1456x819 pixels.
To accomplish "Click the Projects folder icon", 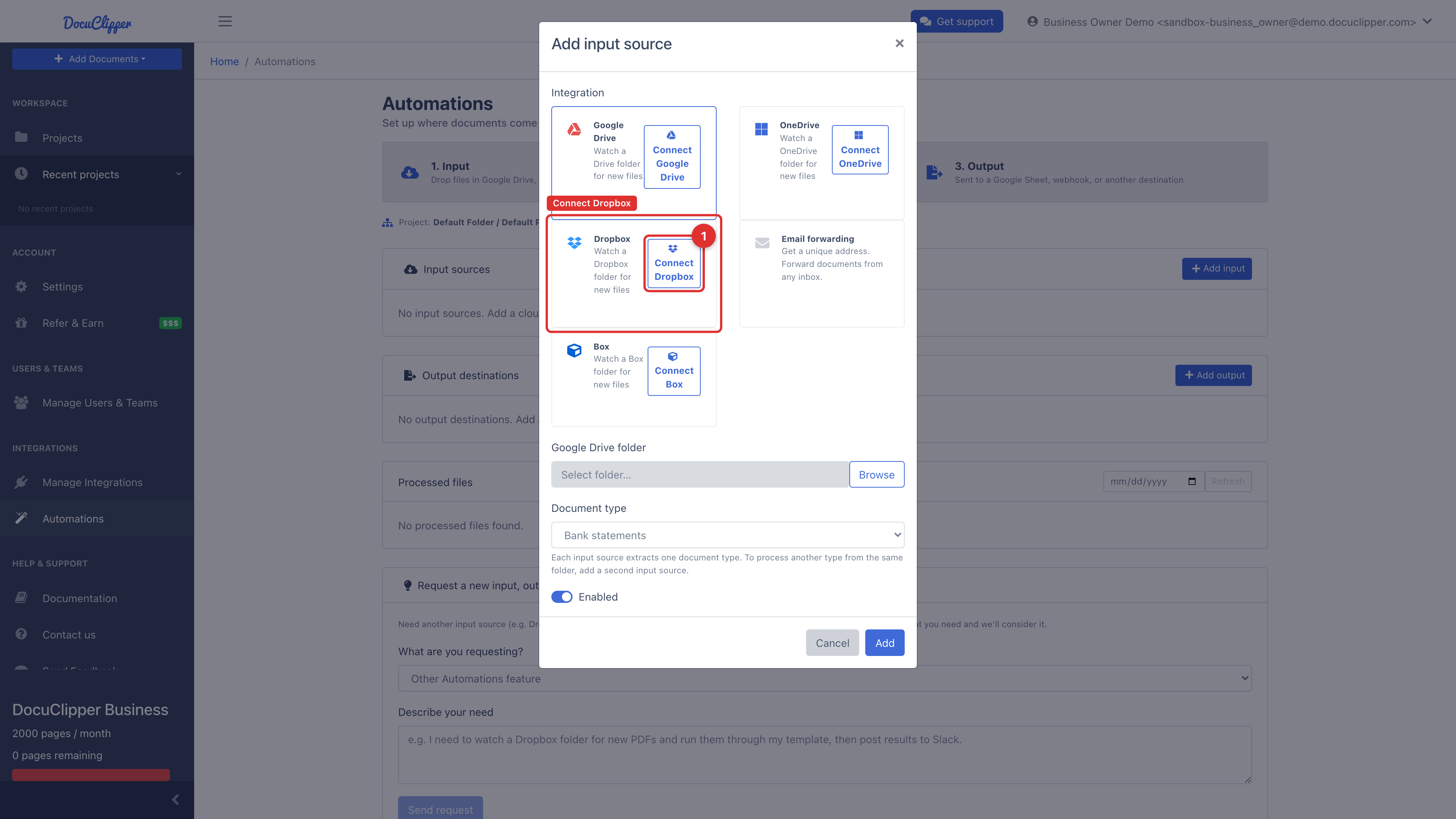I will [x=22, y=137].
